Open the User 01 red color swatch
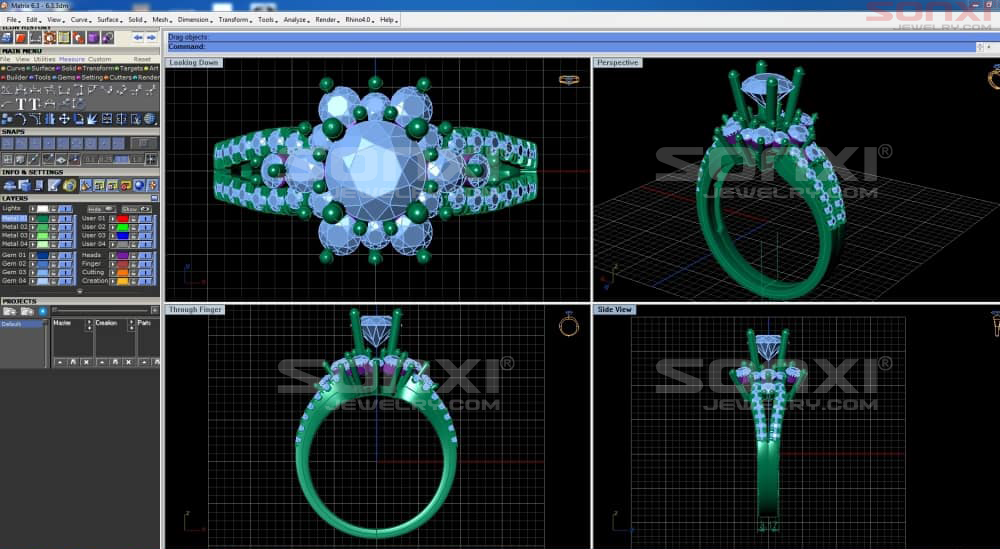Image resolution: width=1000 pixels, height=549 pixels. (122, 218)
